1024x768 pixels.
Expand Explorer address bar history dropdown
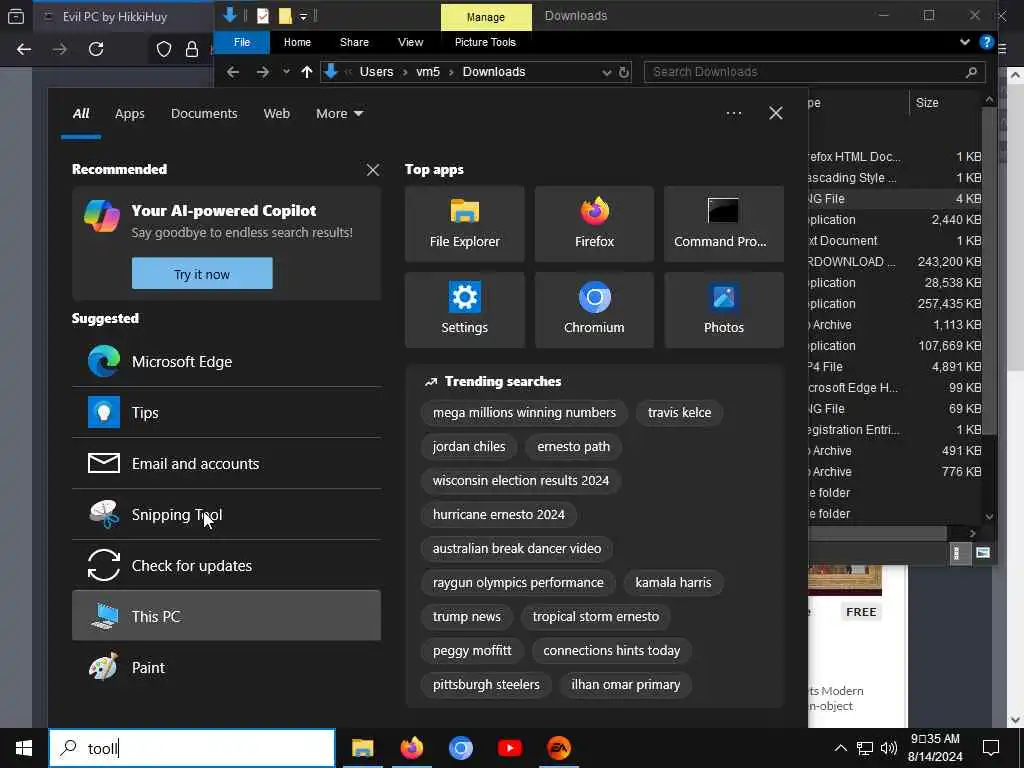(607, 72)
